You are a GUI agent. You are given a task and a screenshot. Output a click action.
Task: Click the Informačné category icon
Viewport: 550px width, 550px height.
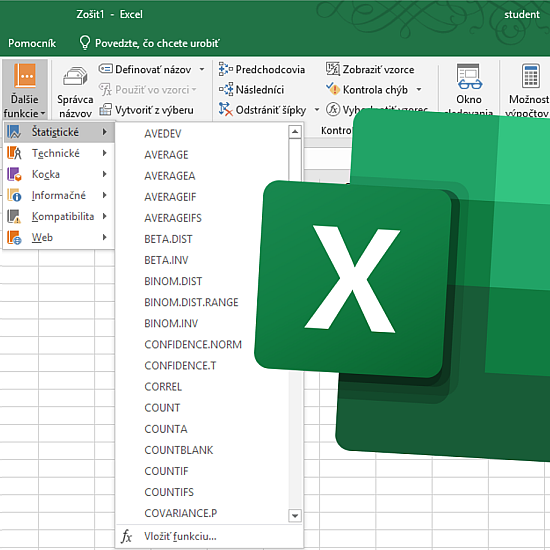point(14,195)
